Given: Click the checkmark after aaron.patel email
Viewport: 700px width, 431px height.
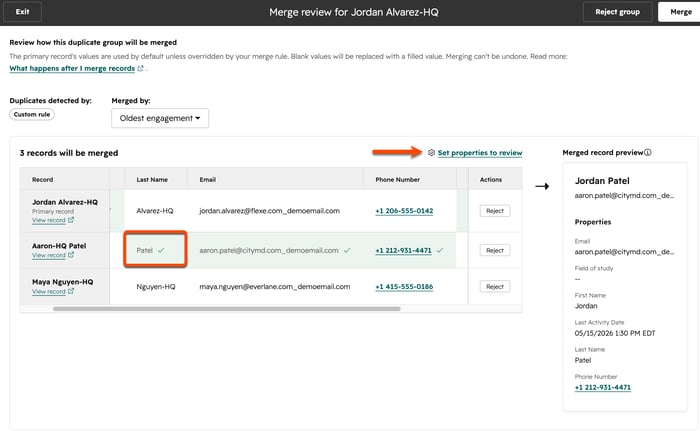Looking at the screenshot, I should click(347, 251).
